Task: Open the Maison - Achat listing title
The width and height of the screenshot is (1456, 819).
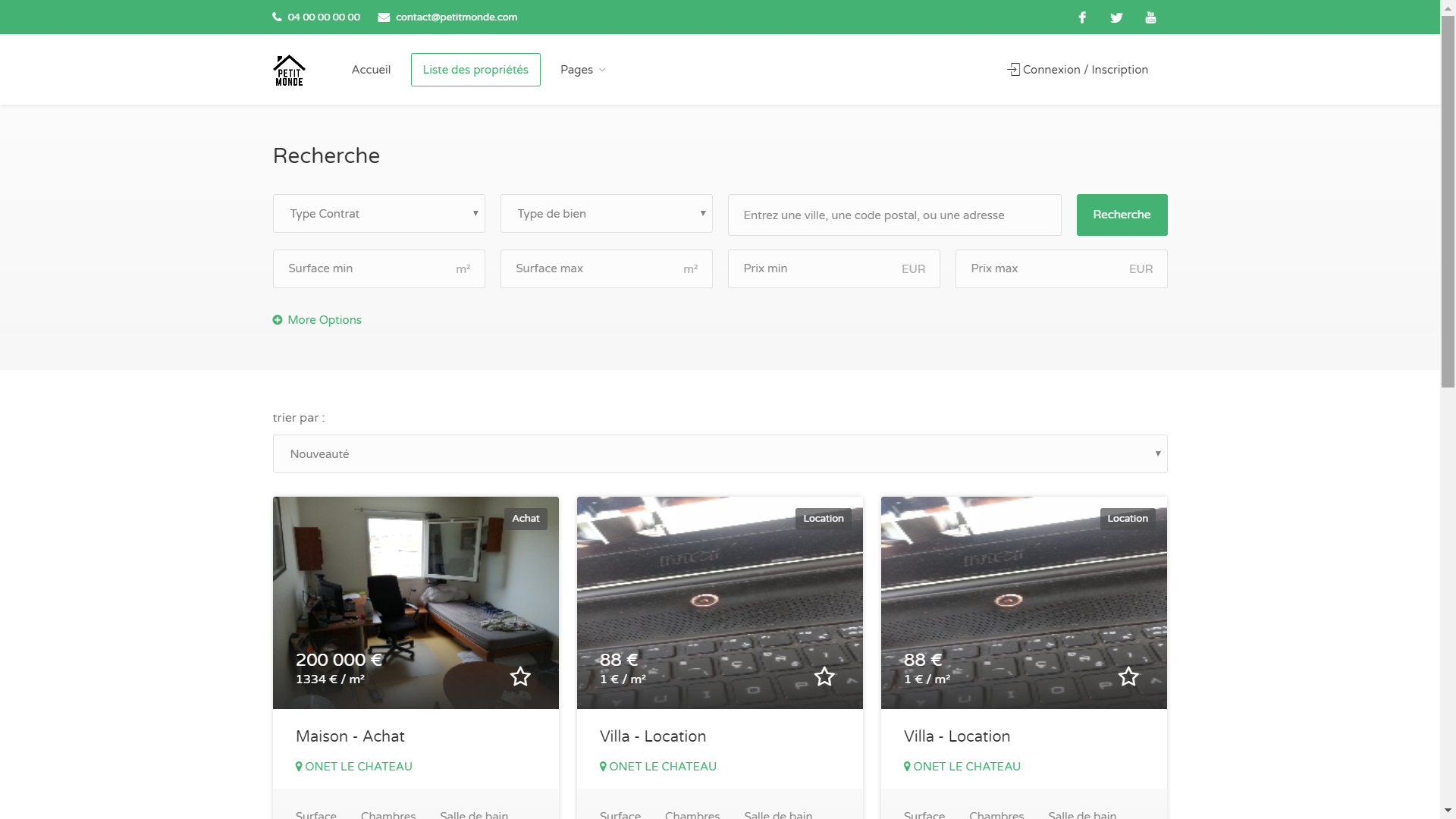Action: (x=350, y=736)
